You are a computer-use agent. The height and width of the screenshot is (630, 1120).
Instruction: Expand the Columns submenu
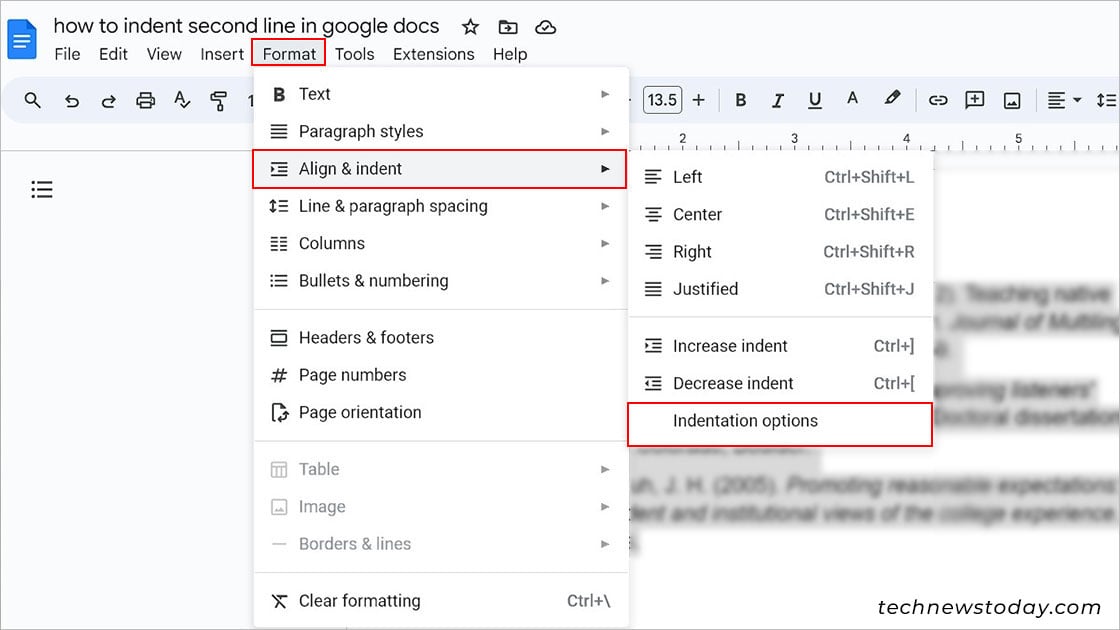tap(441, 244)
